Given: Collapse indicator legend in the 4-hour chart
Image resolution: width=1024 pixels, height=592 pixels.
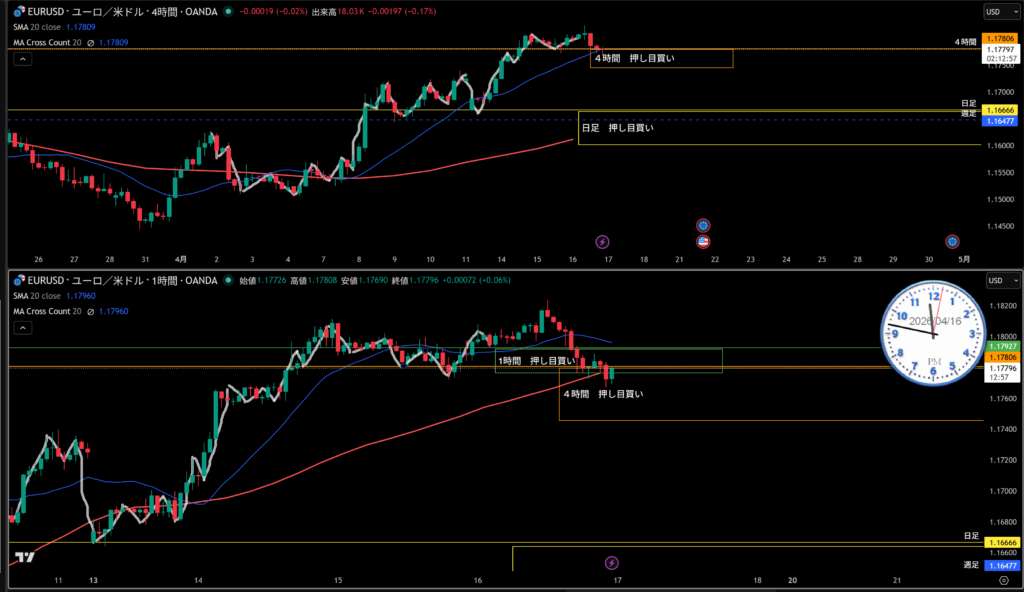Looking at the screenshot, I should (23, 59).
